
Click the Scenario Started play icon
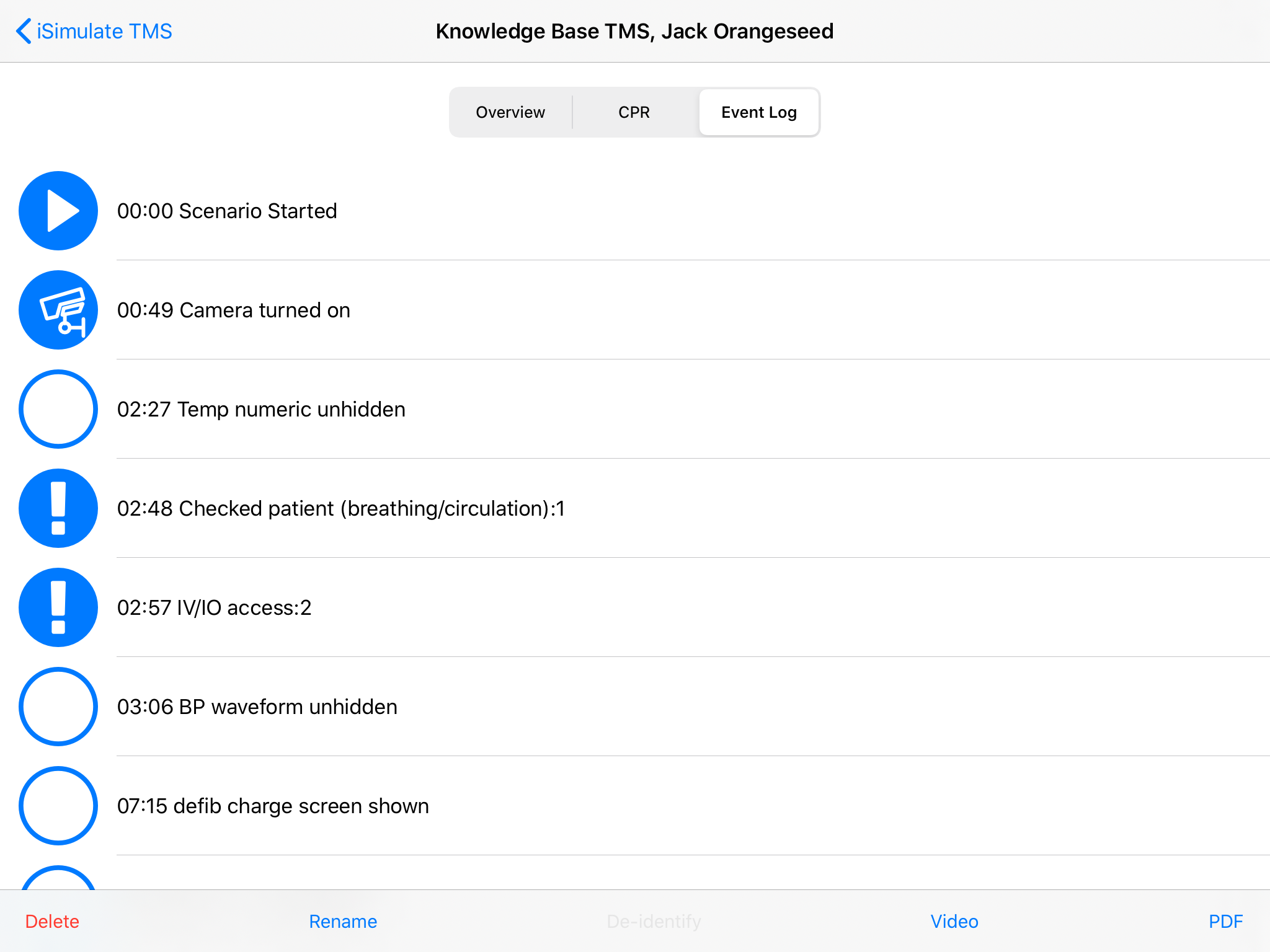click(x=58, y=211)
